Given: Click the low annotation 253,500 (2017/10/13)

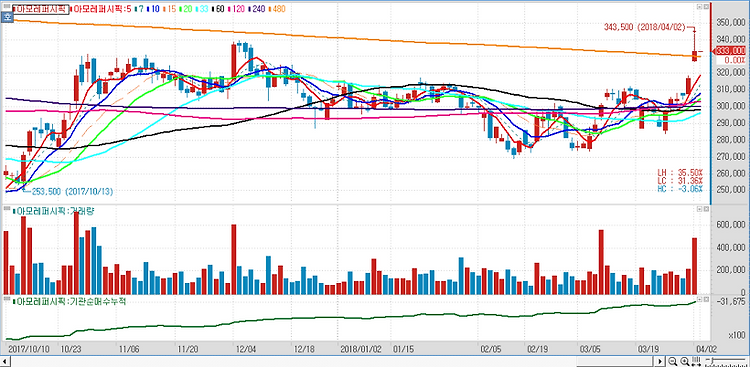Looking at the screenshot, I should [73, 191].
